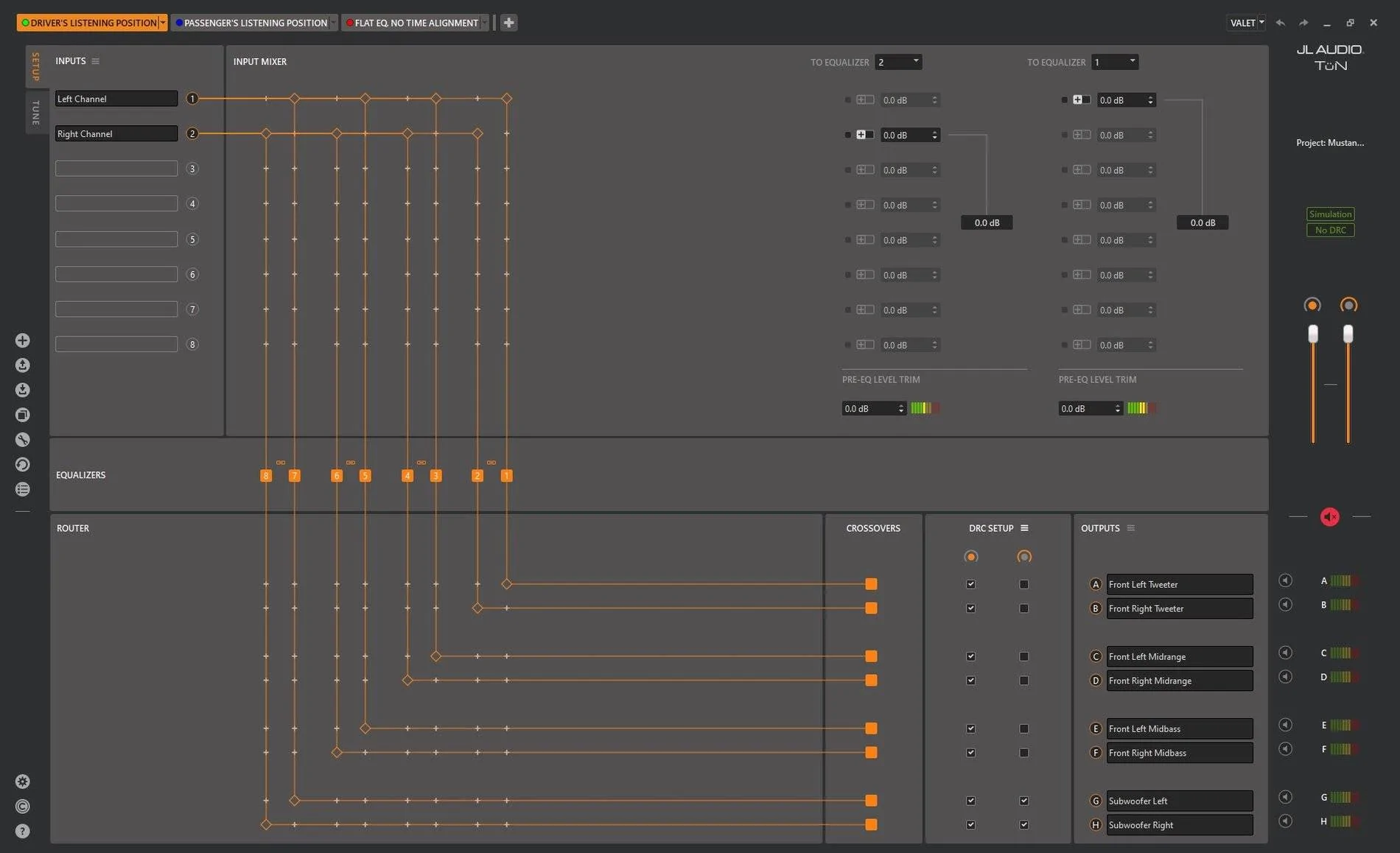Toggle second DRC checkbox for Subwoofer Right
This screenshot has height=853, width=1400.
click(x=1023, y=825)
